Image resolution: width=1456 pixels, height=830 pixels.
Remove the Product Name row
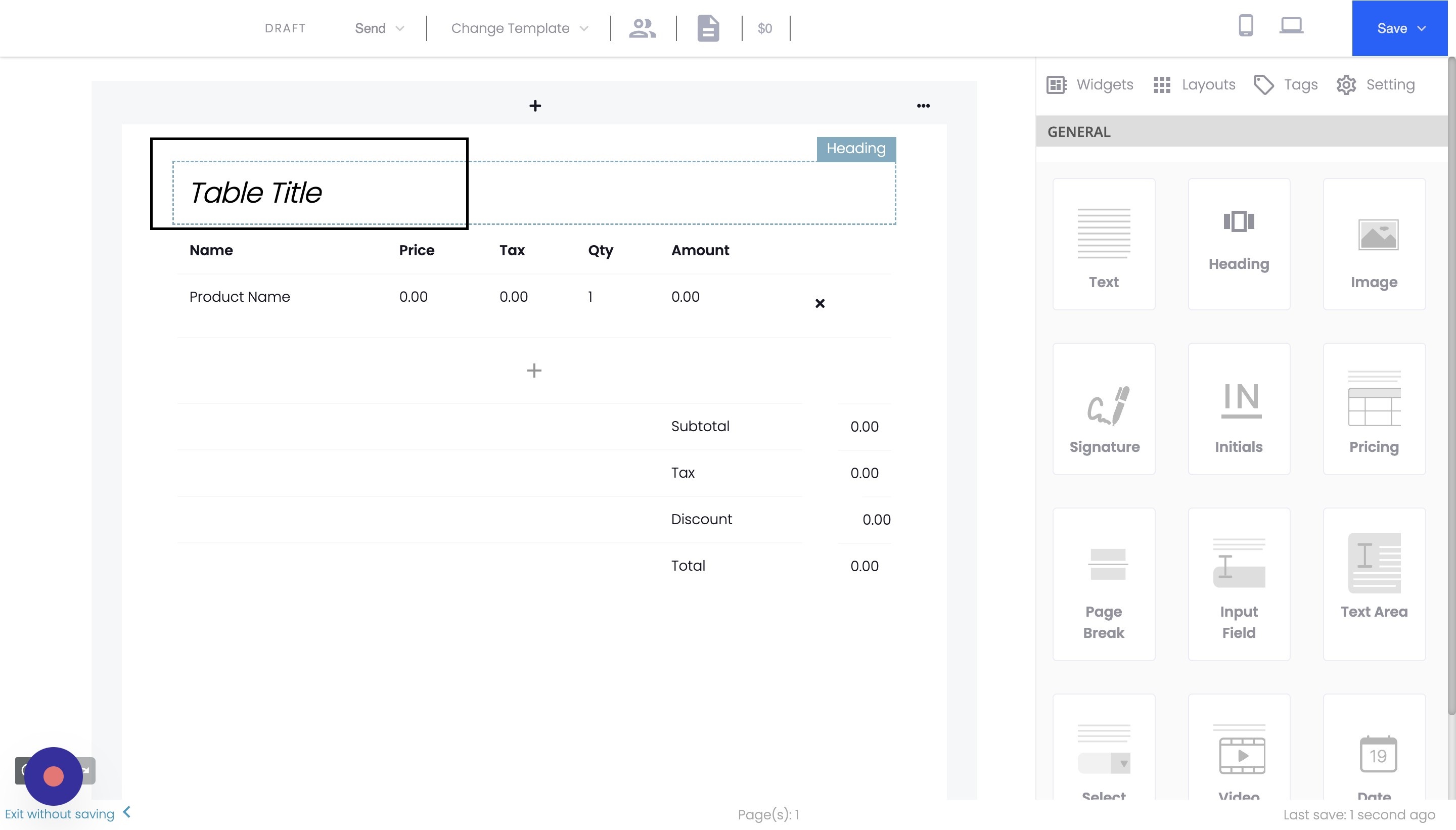pyautogui.click(x=819, y=303)
